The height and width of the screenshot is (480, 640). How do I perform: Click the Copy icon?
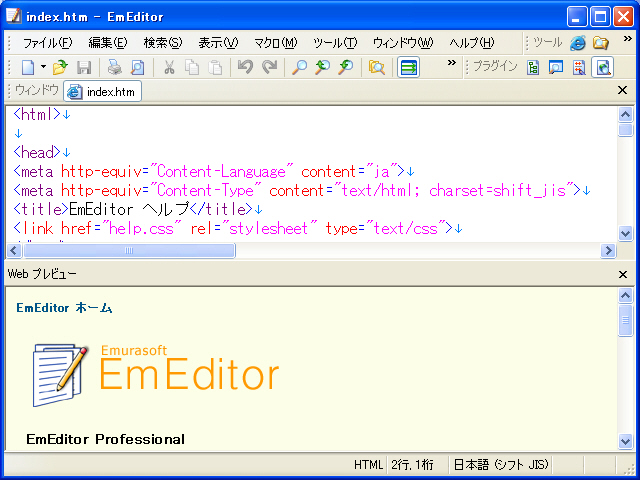192,67
